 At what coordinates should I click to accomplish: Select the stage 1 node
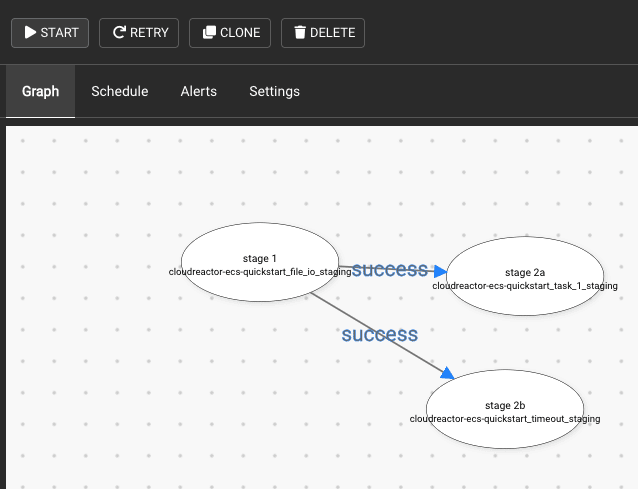pyautogui.click(x=260, y=262)
